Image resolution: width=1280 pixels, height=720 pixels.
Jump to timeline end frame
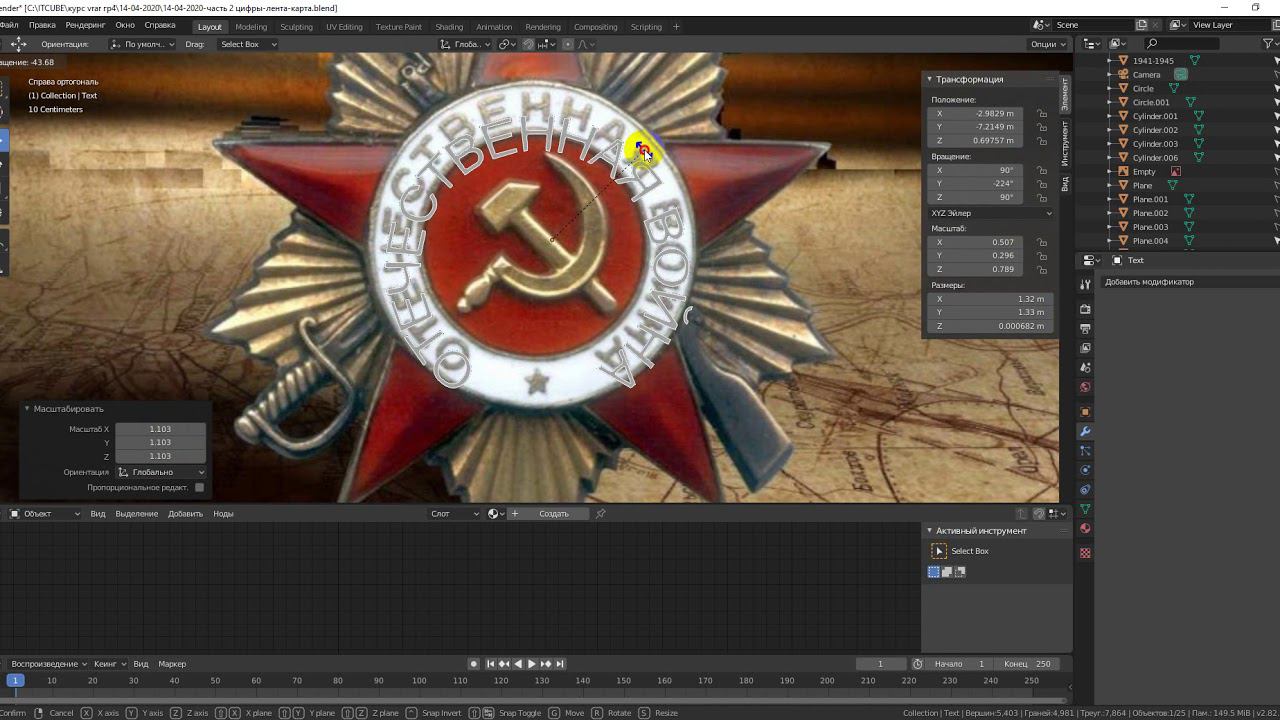[560, 664]
